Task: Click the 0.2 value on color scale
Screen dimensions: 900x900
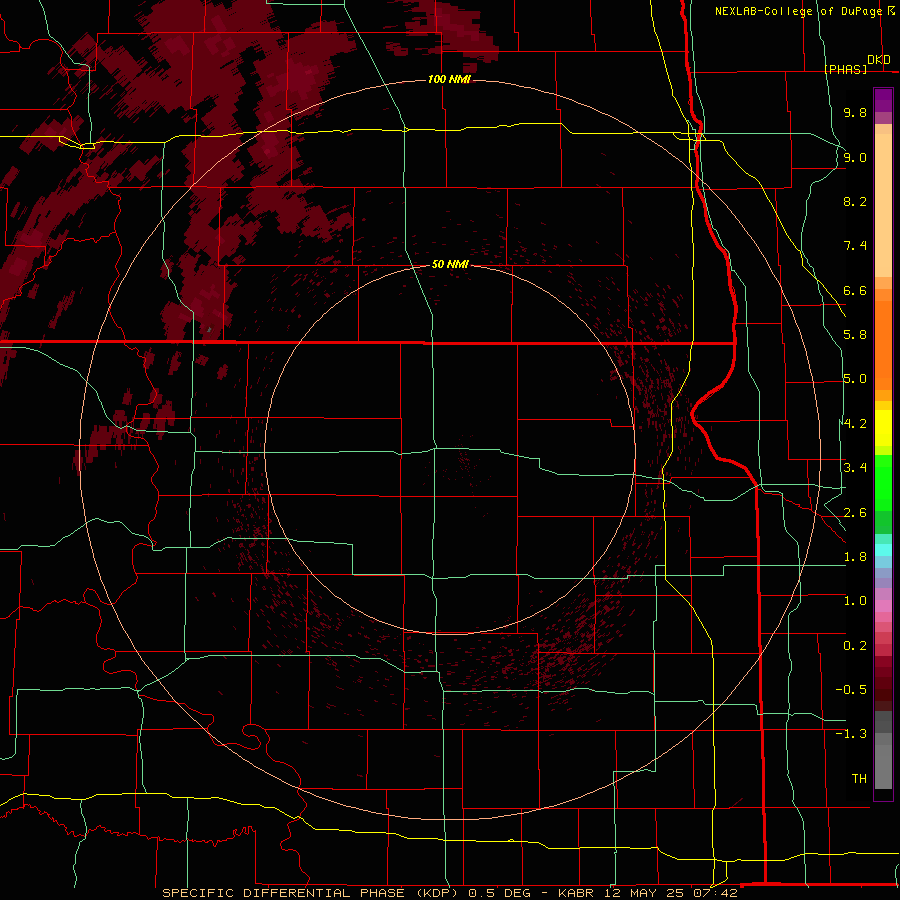Action: click(855, 646)
